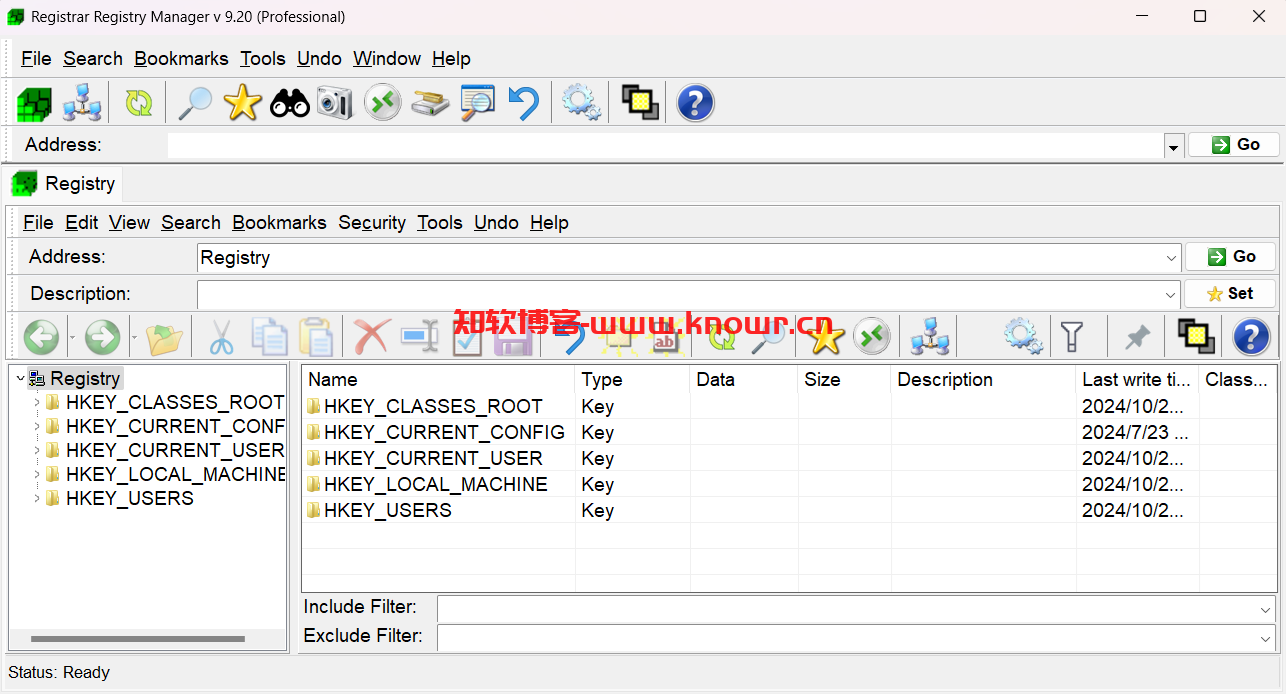Click the binoculars search icon
Screen dimensions: 1286x694
click(x=290, y=103)
